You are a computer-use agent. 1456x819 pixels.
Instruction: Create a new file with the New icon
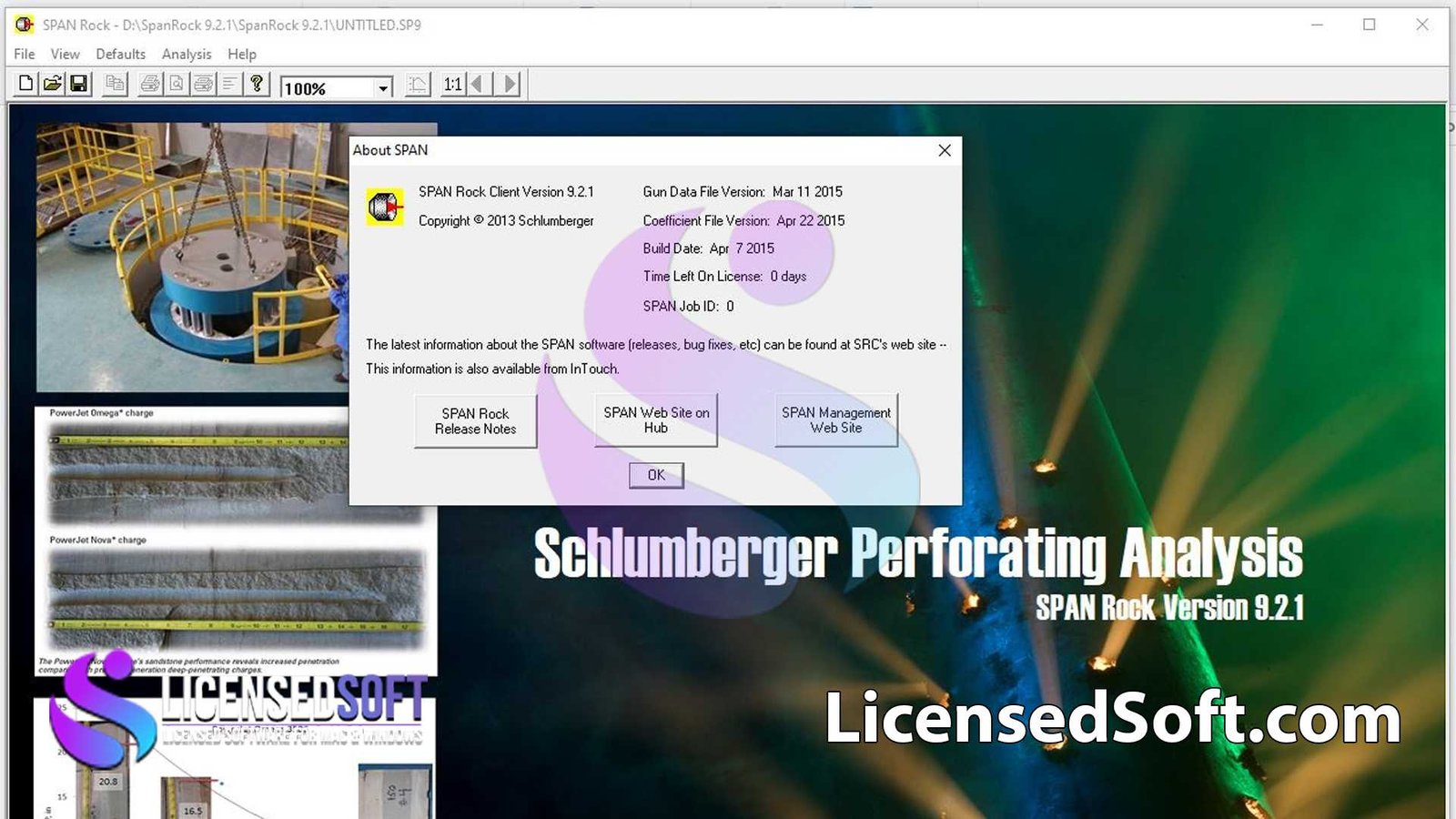point(25,85)
